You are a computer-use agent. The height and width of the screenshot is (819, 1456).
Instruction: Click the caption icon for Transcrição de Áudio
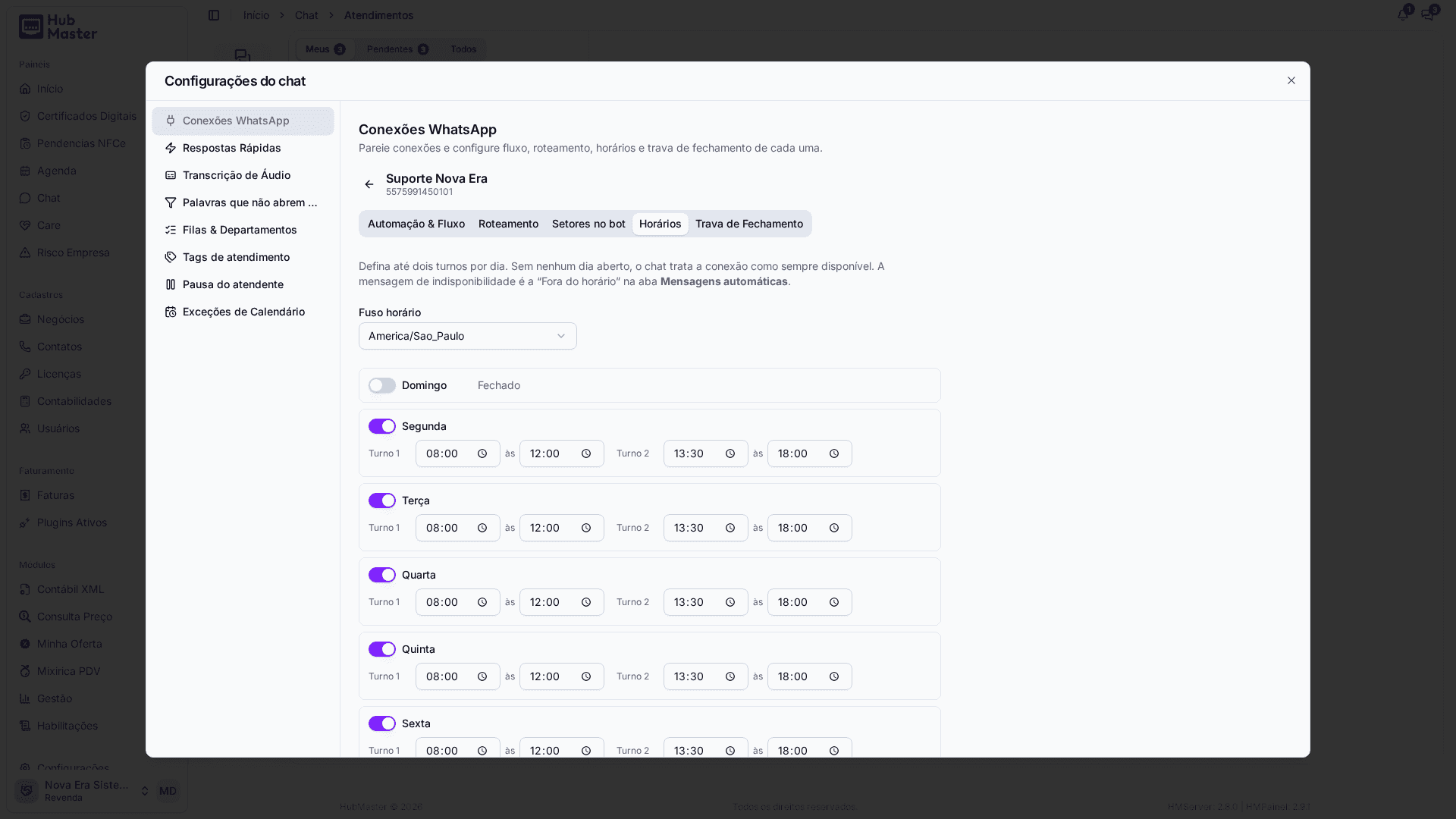(x=171, y=175)
